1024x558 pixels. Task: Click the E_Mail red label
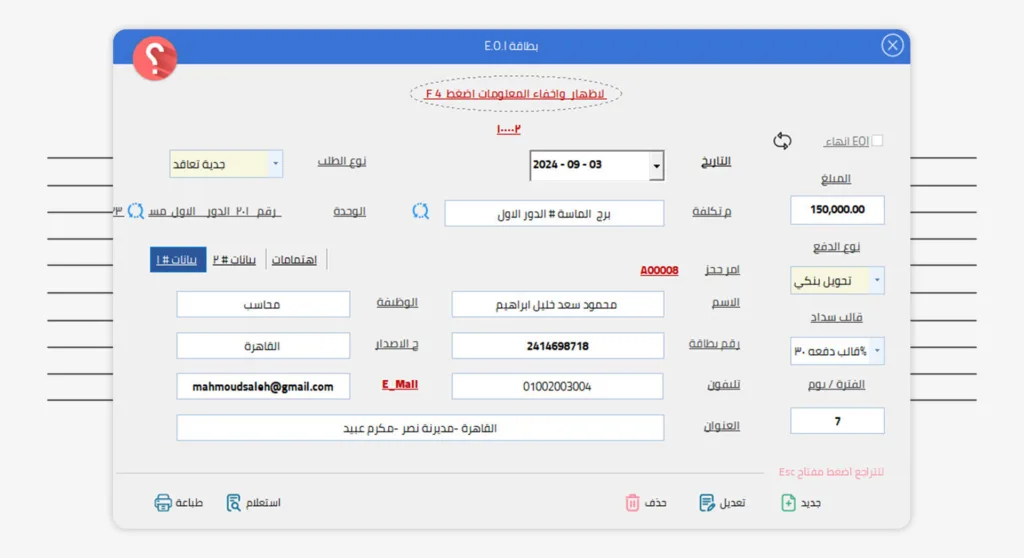[x=400, y=384]
